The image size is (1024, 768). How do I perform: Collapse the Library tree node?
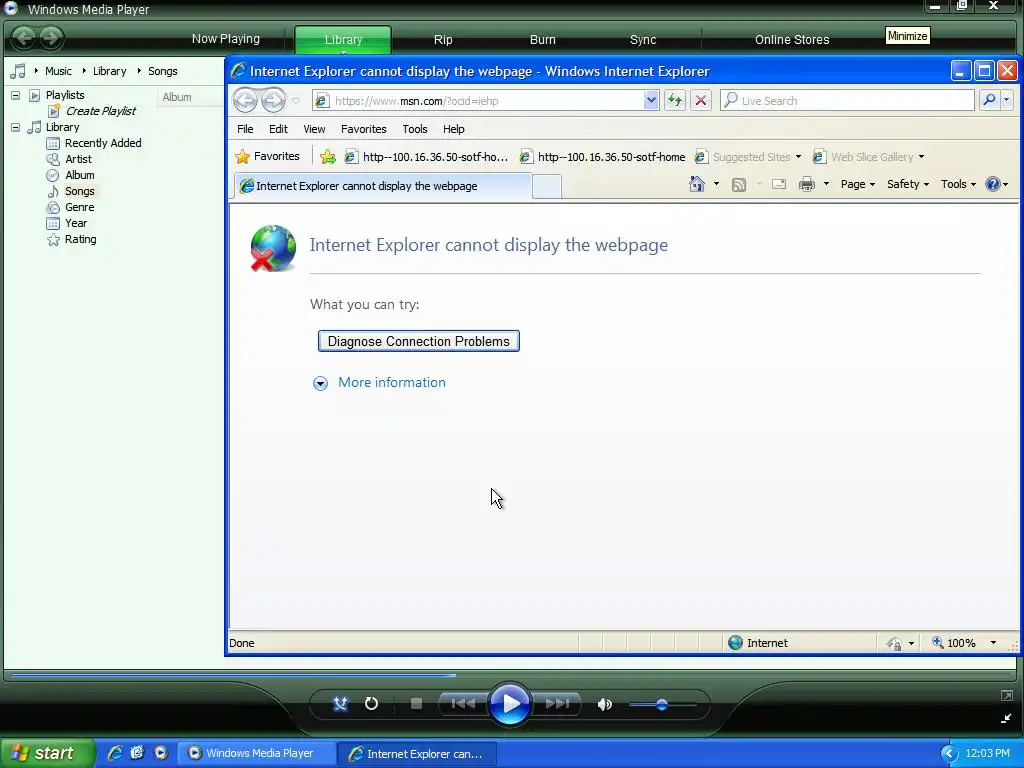15,127
